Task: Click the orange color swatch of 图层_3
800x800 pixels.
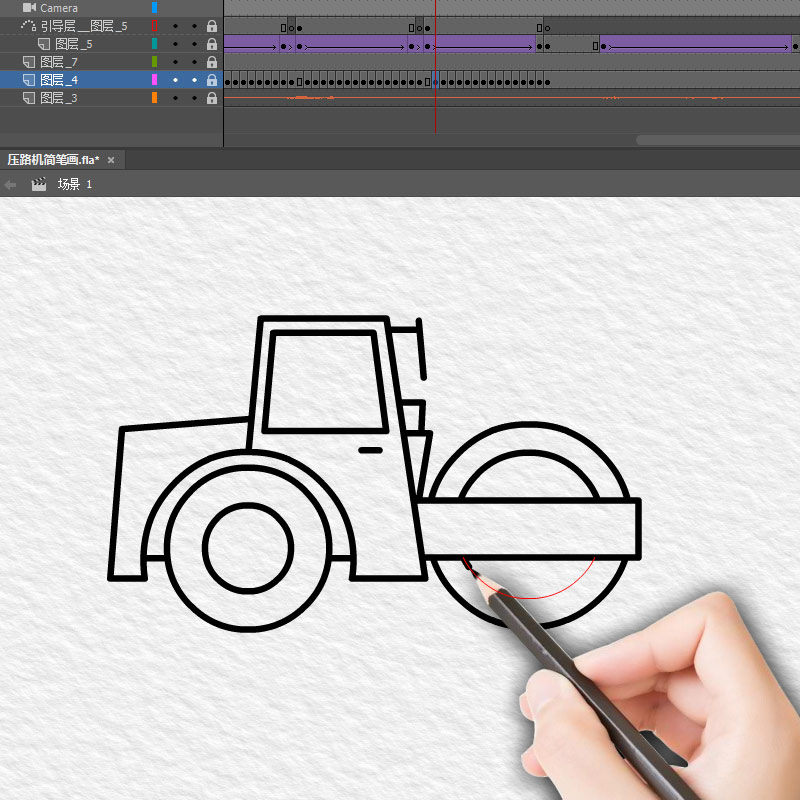Action: pos(155,97)
